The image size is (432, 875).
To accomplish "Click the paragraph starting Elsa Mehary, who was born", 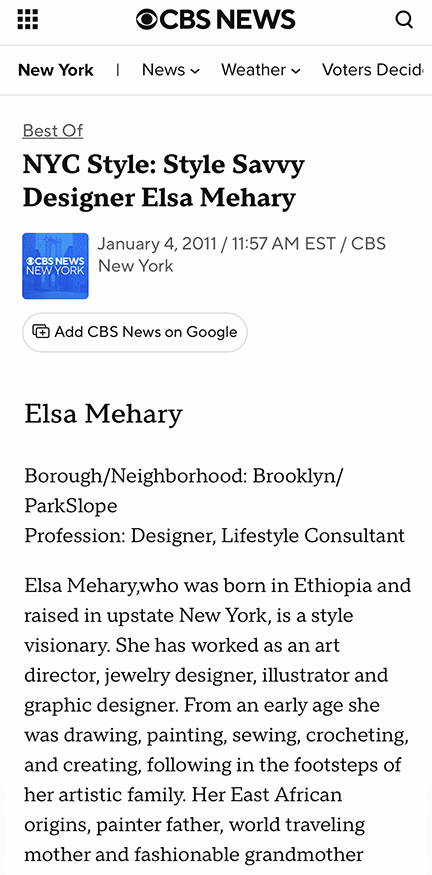I will point(218,720).
